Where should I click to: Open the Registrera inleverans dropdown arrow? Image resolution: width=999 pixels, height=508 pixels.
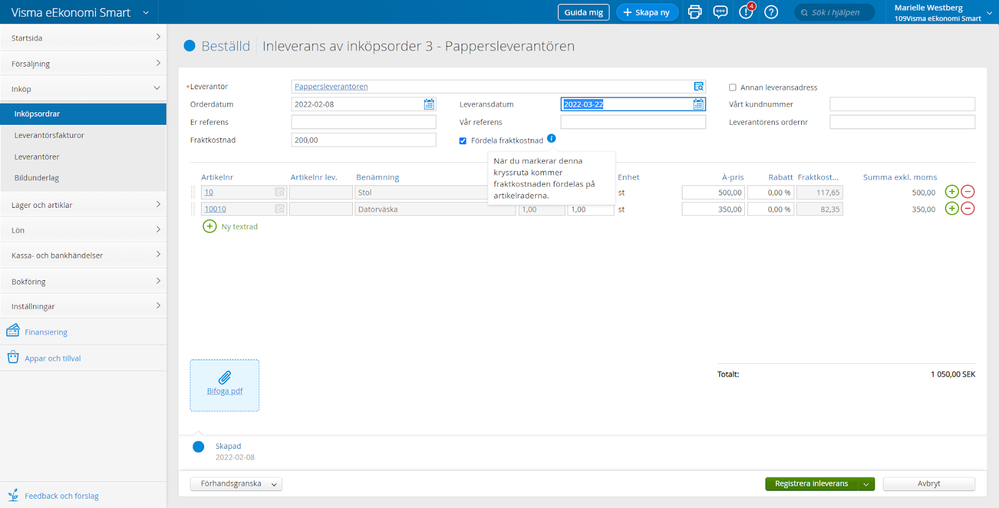point(866,484)
